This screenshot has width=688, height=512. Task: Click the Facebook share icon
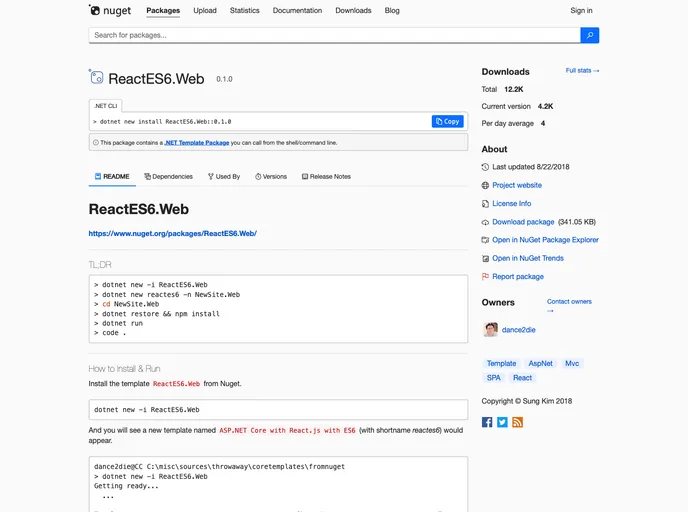(x=487, y=422)
